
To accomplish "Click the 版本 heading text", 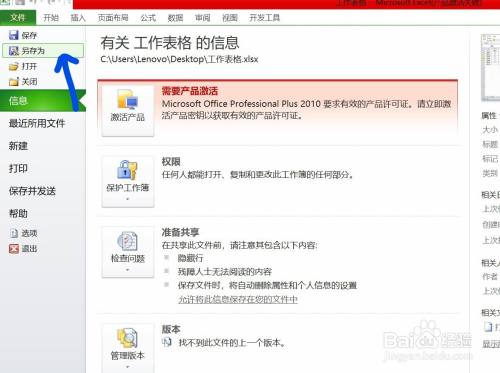I will point(171,329).
